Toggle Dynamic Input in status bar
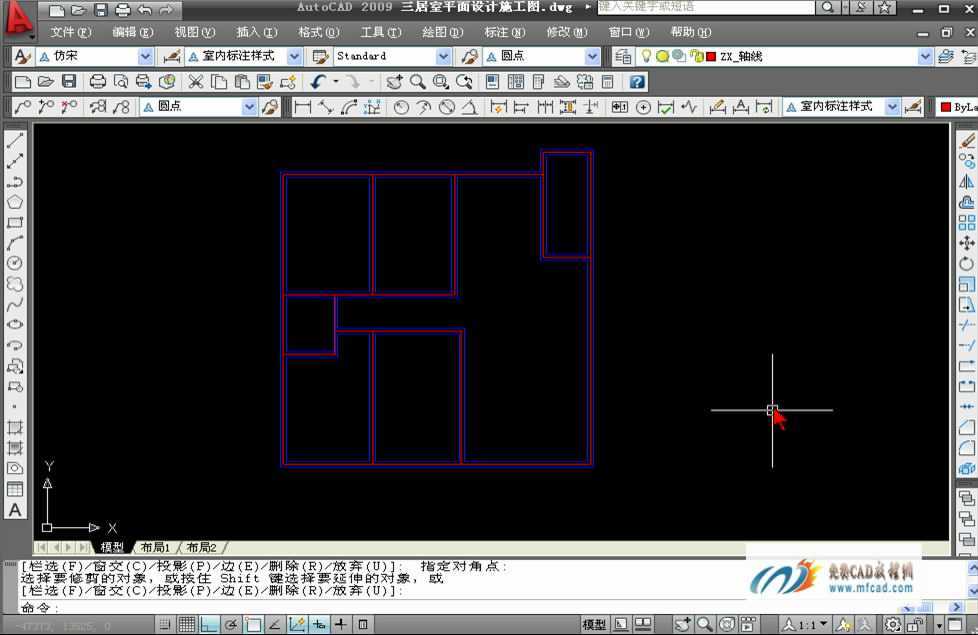The height and width of the screenshot is (635, 978). [x=319, y=624]
